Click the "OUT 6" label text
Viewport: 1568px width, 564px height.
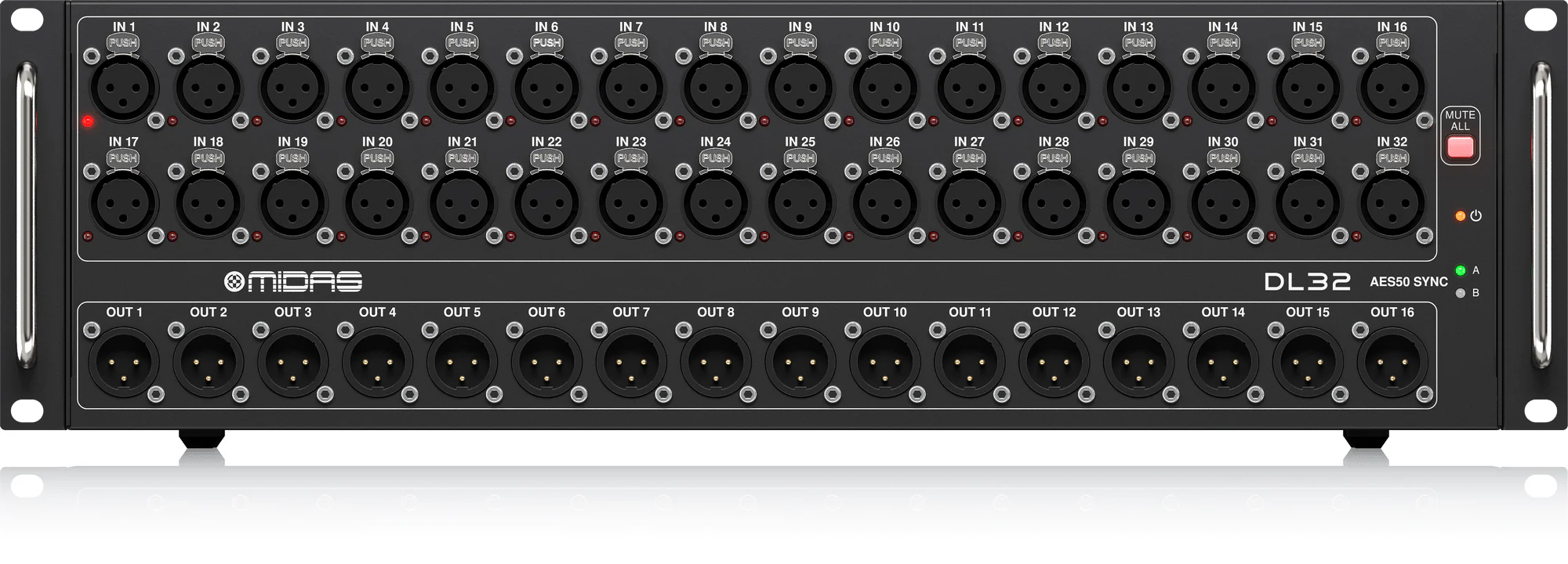(546, 312)
